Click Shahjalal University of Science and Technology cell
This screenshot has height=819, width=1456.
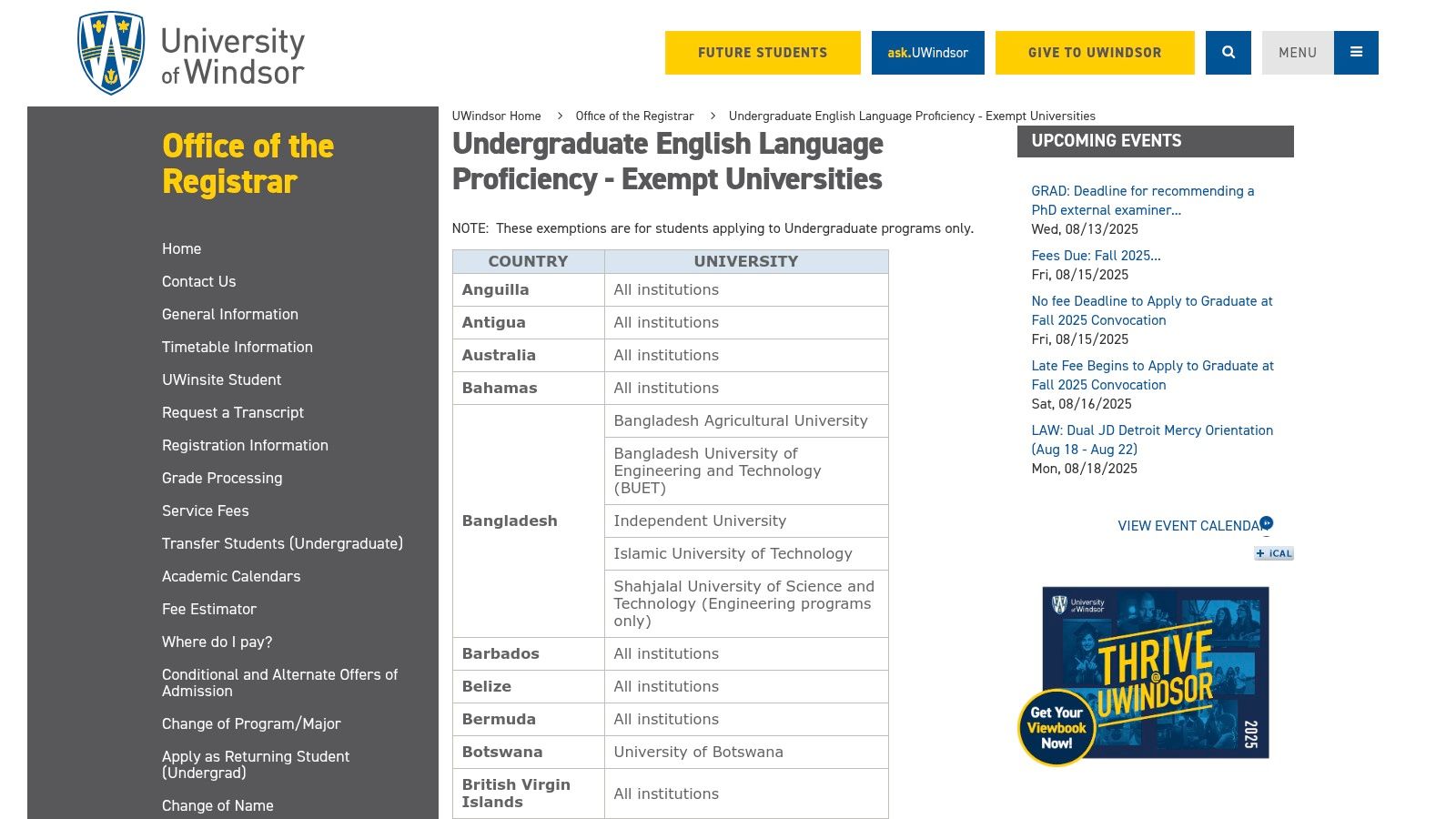coord(746,603)
